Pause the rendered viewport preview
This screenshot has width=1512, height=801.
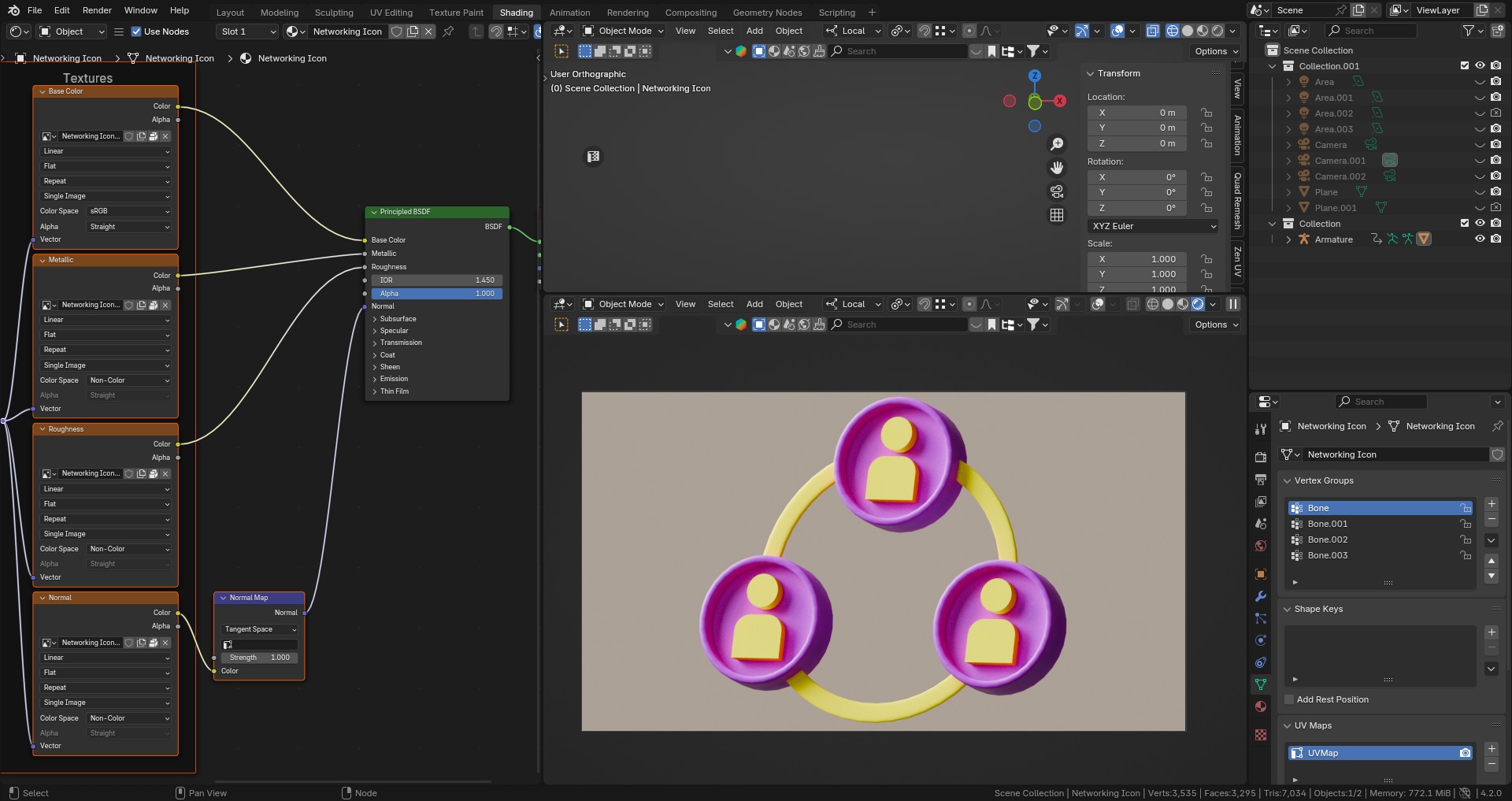[1233, 304]
